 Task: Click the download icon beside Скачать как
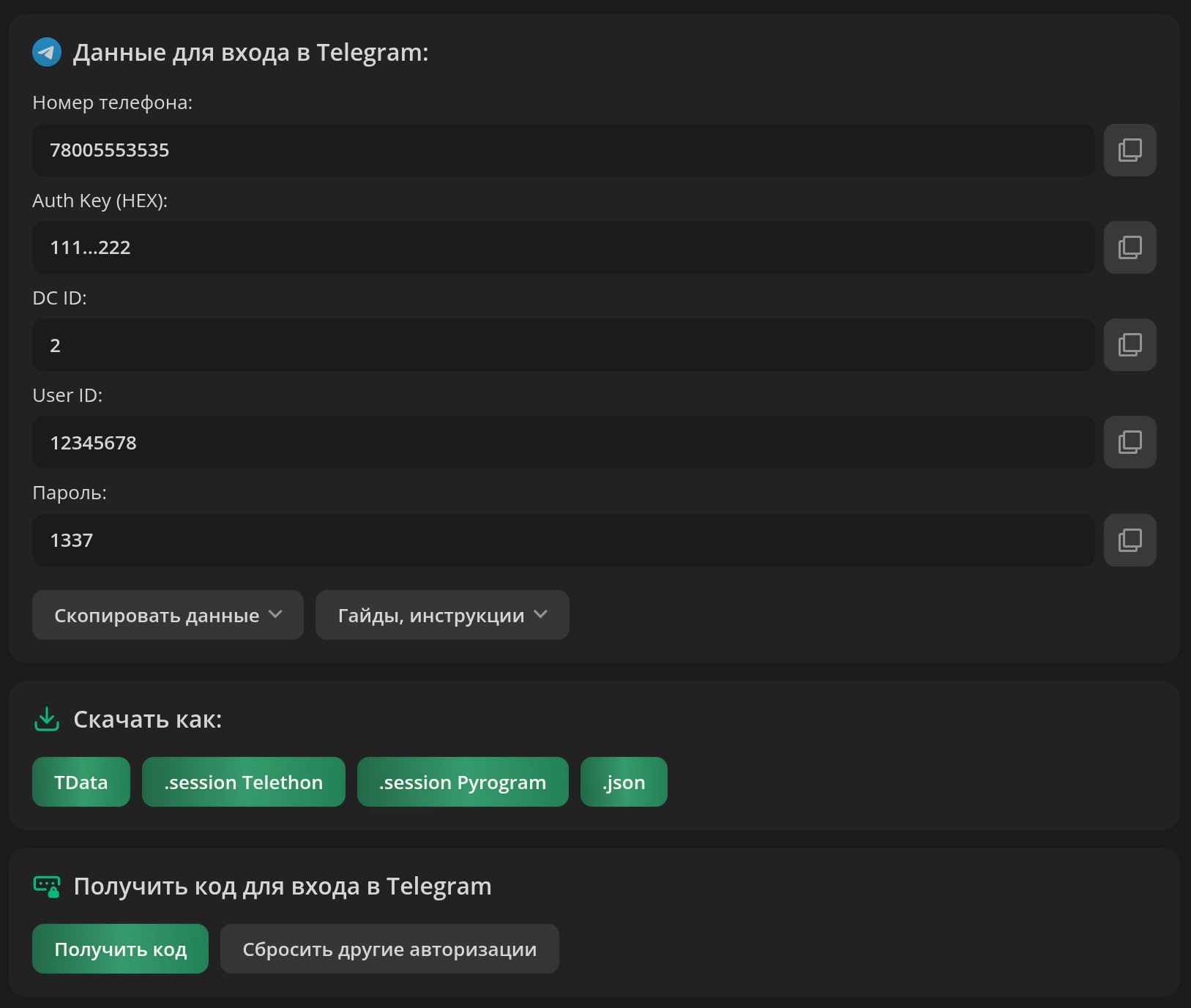point(47,719)
